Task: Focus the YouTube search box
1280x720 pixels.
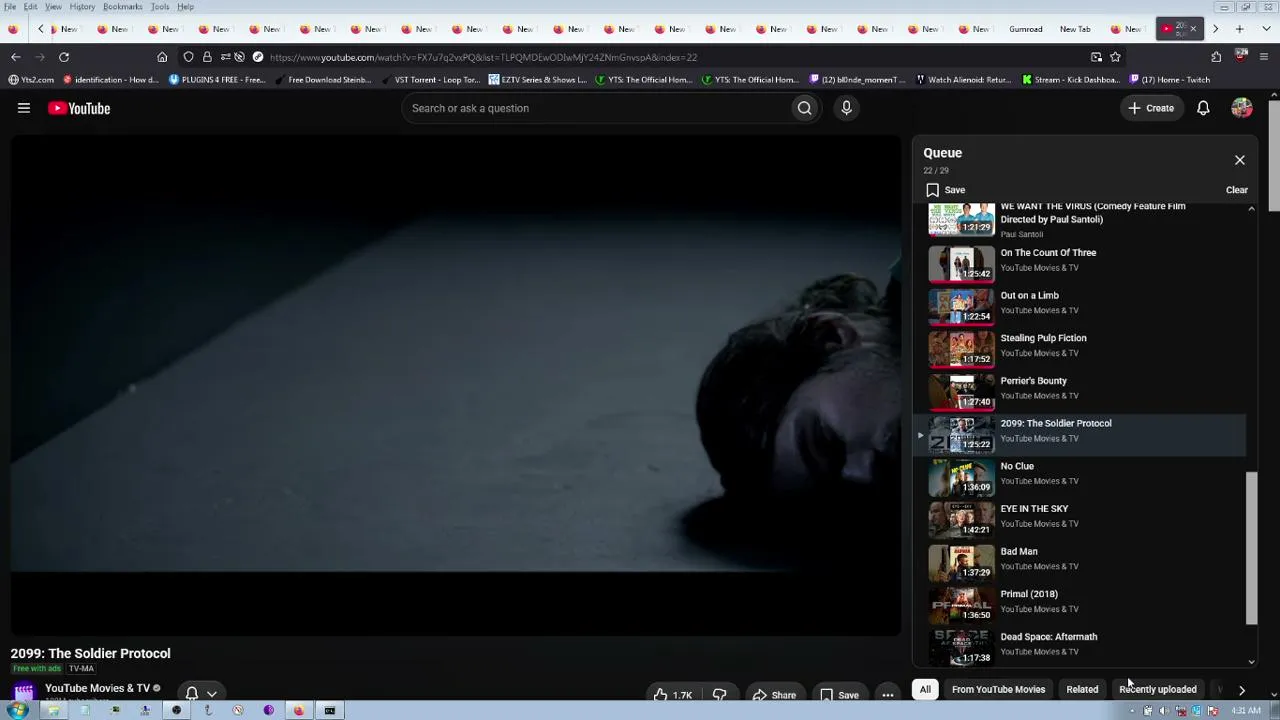Action: 595,108
